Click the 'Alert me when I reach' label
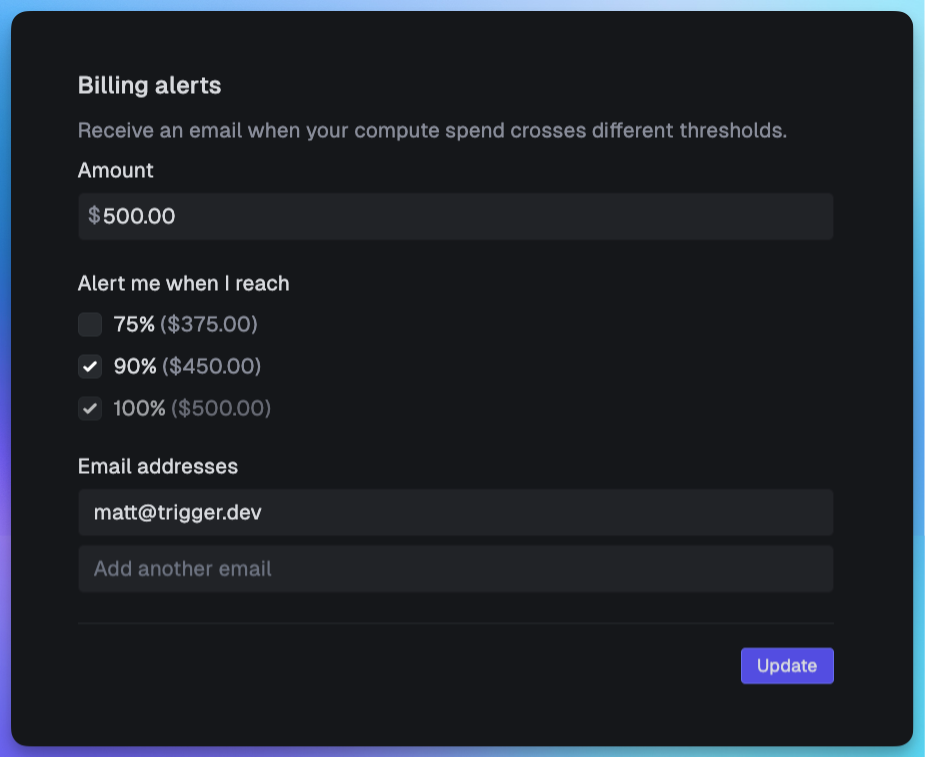925x757 pixels. tap(183, 283)
